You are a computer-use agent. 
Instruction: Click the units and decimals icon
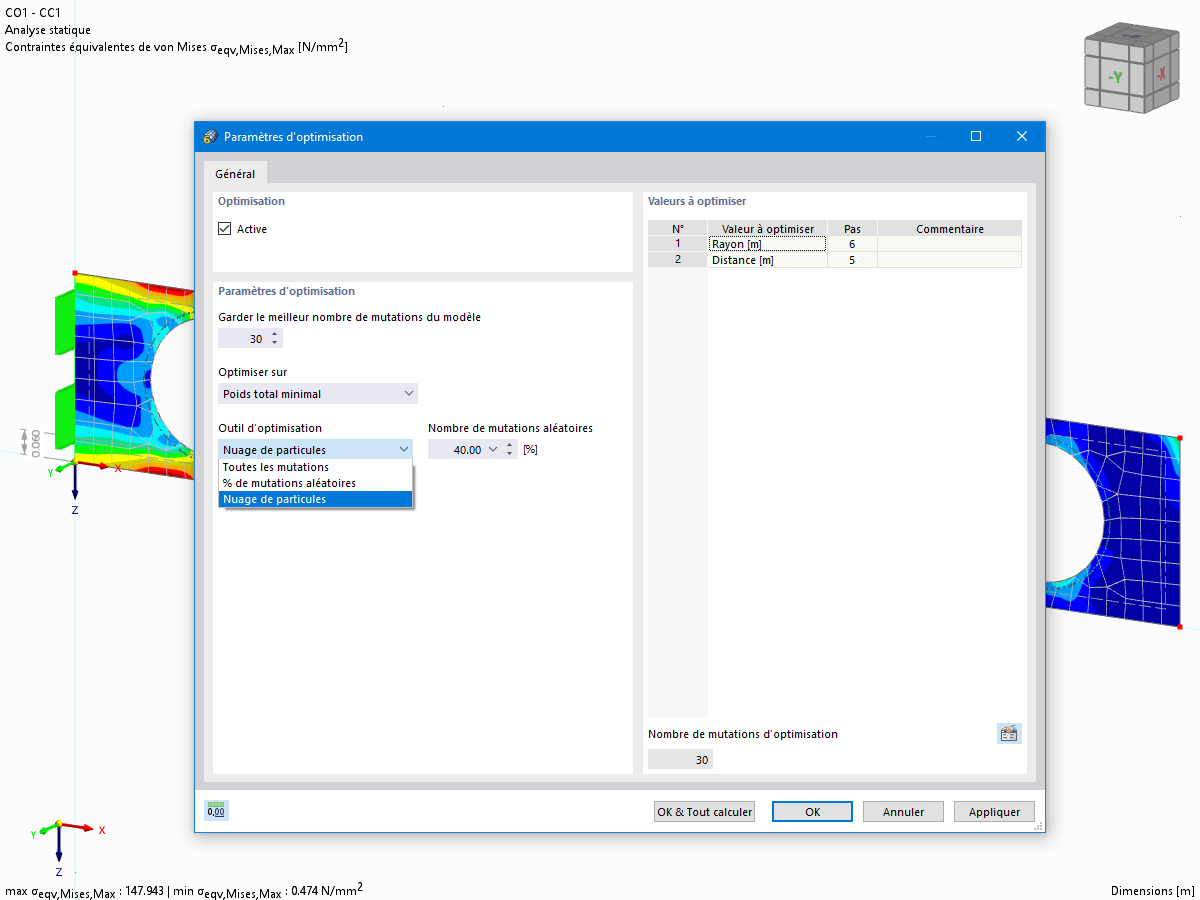[x=216, y=811]
